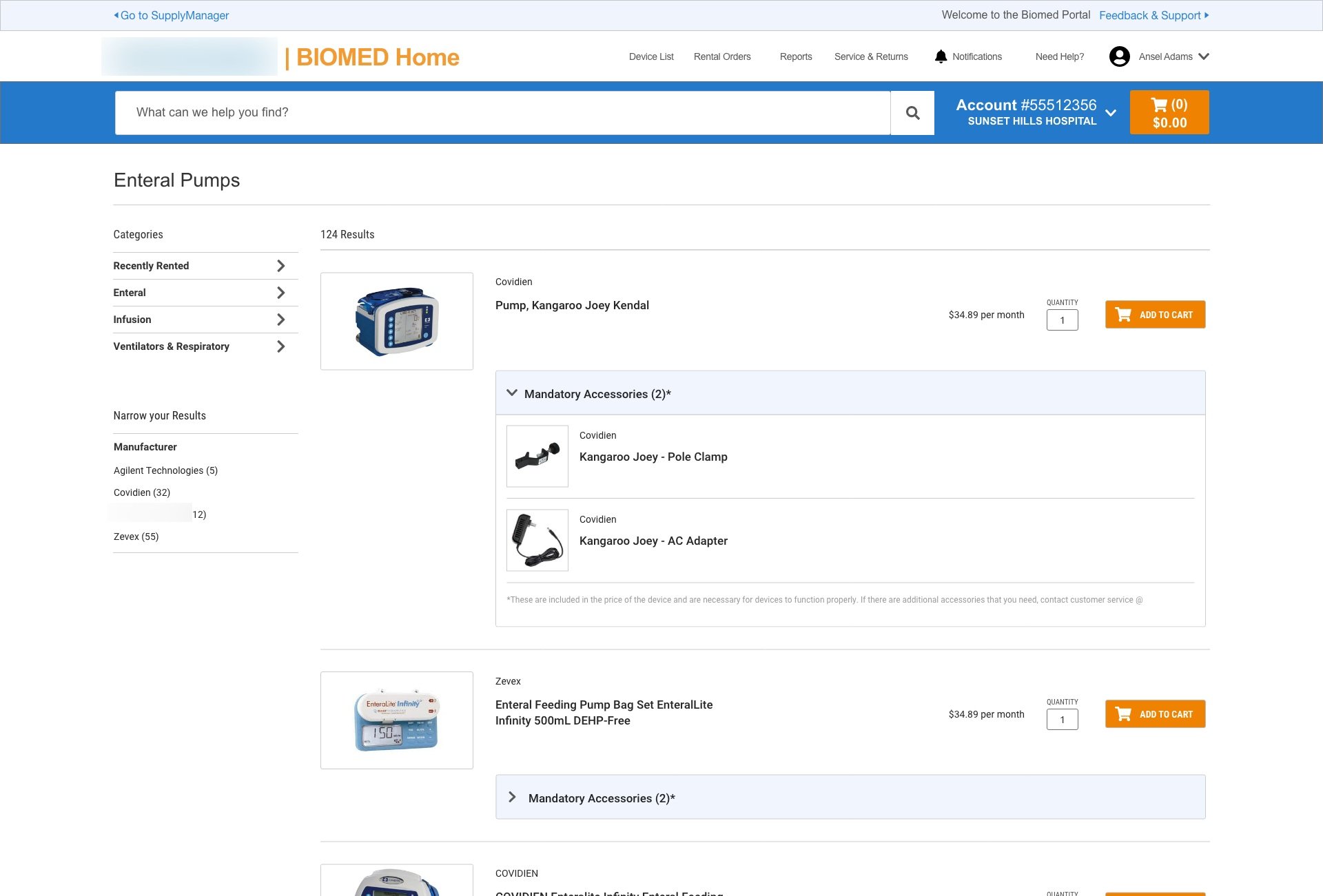Open Enteral Feeding Pump Bag Set product title

pyautogui.click(x=604, y=713)
